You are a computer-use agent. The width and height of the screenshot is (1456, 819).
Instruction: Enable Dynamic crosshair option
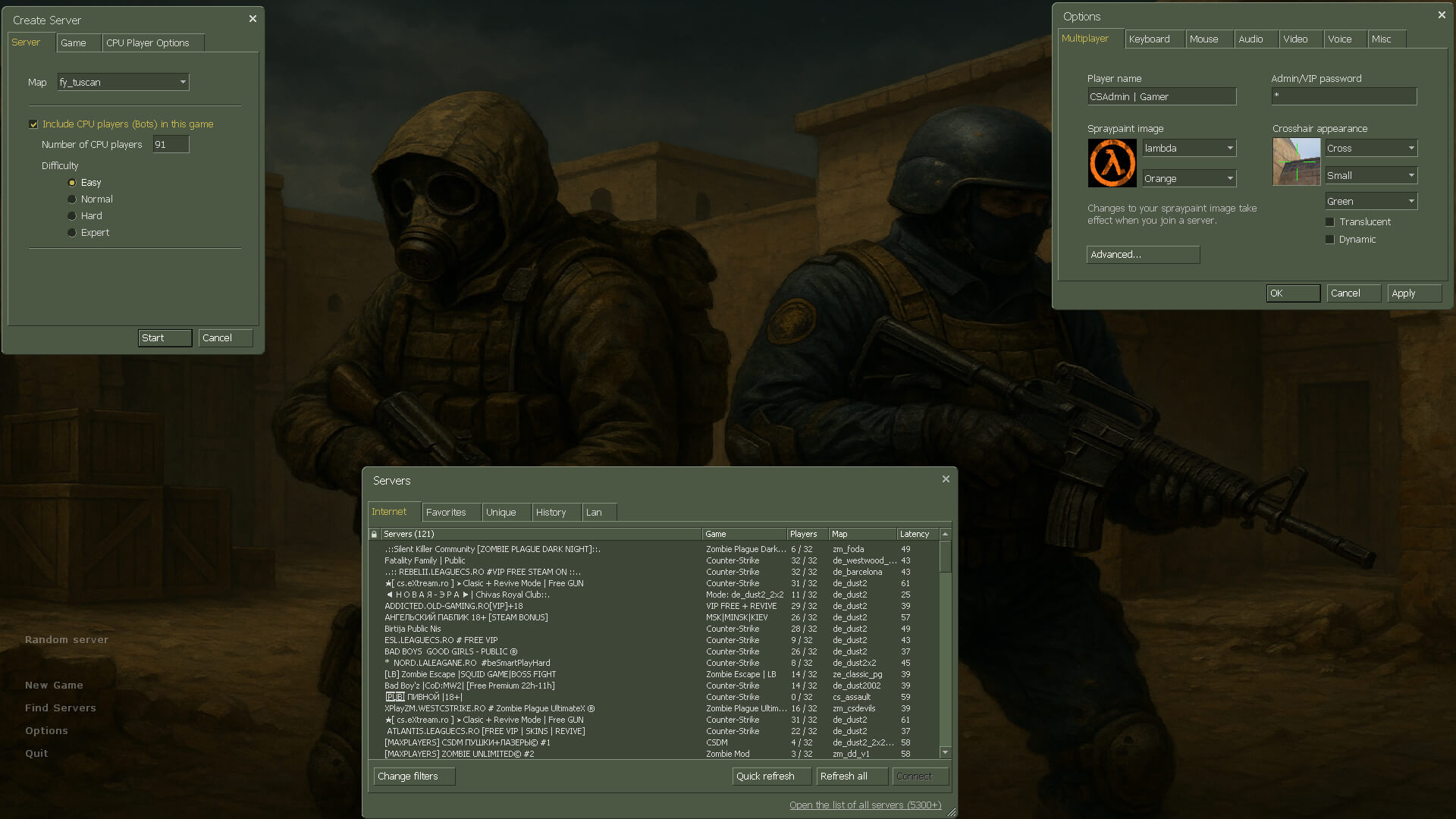(x=1329, y=240)
